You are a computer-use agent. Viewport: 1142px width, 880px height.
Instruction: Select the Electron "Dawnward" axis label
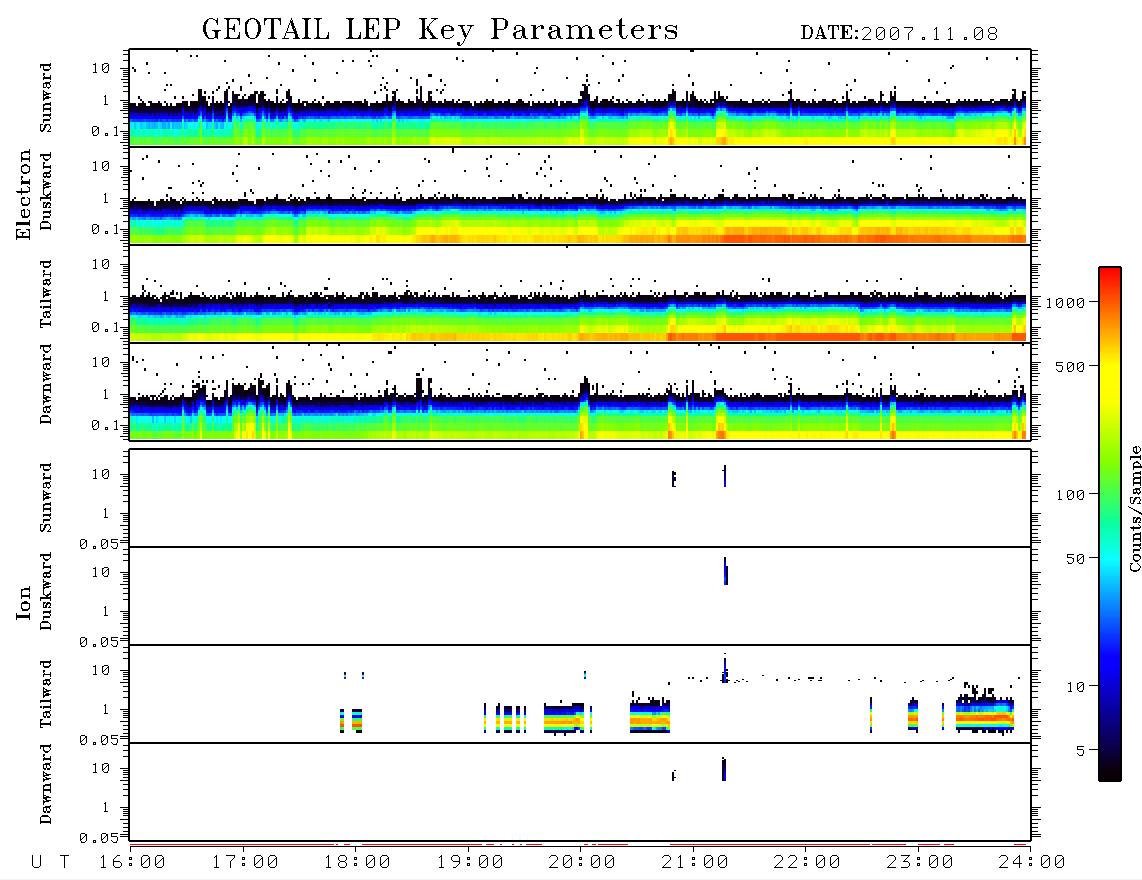coord(46,385)
